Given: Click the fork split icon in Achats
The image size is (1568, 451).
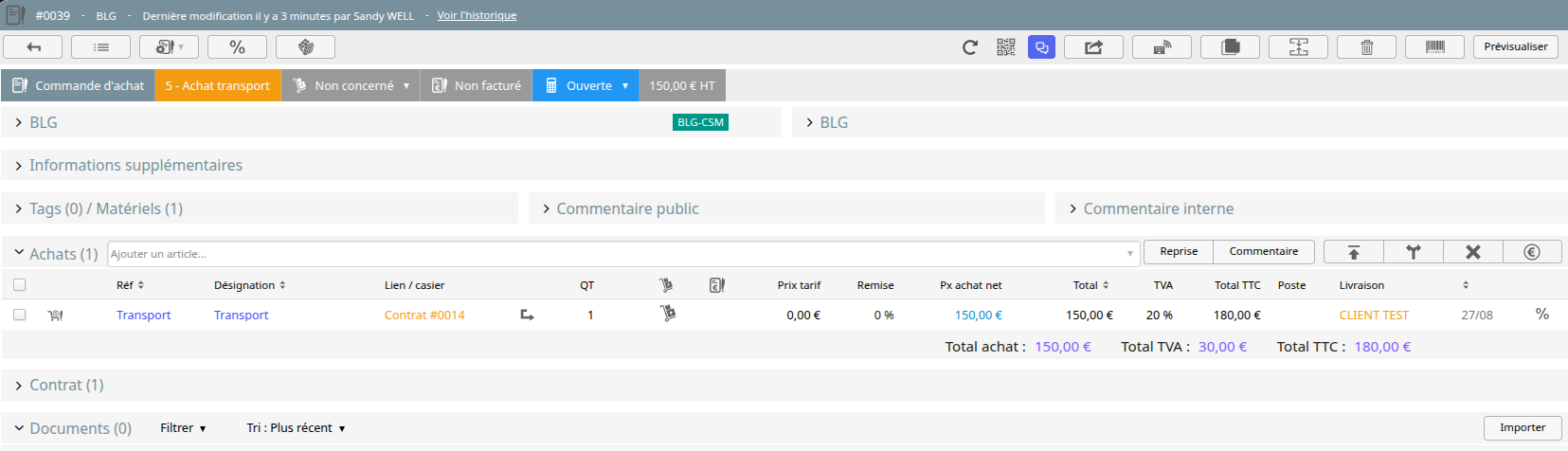Looking at the screenshot, I should coord(1413,252).
